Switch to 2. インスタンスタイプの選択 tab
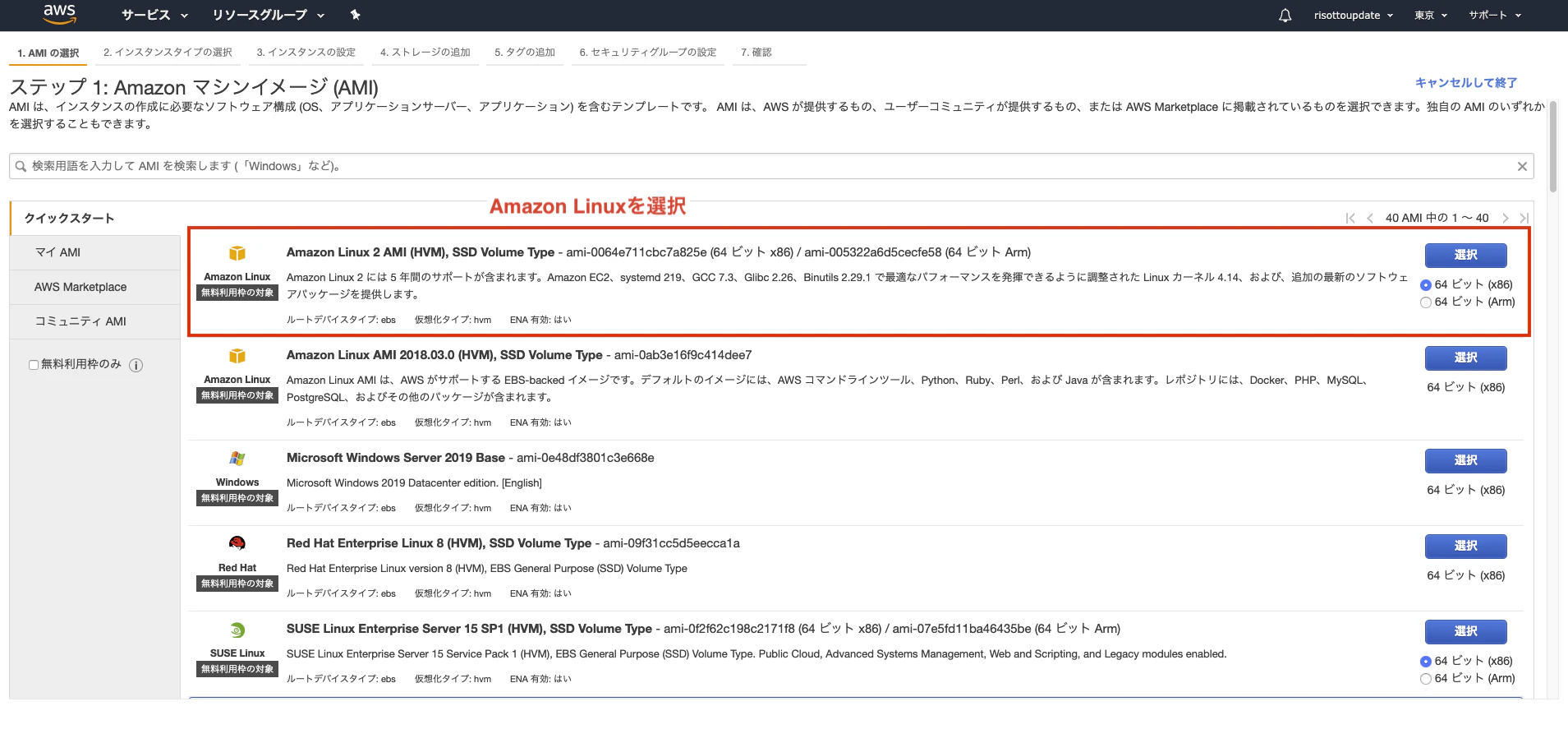 (168, 52)
